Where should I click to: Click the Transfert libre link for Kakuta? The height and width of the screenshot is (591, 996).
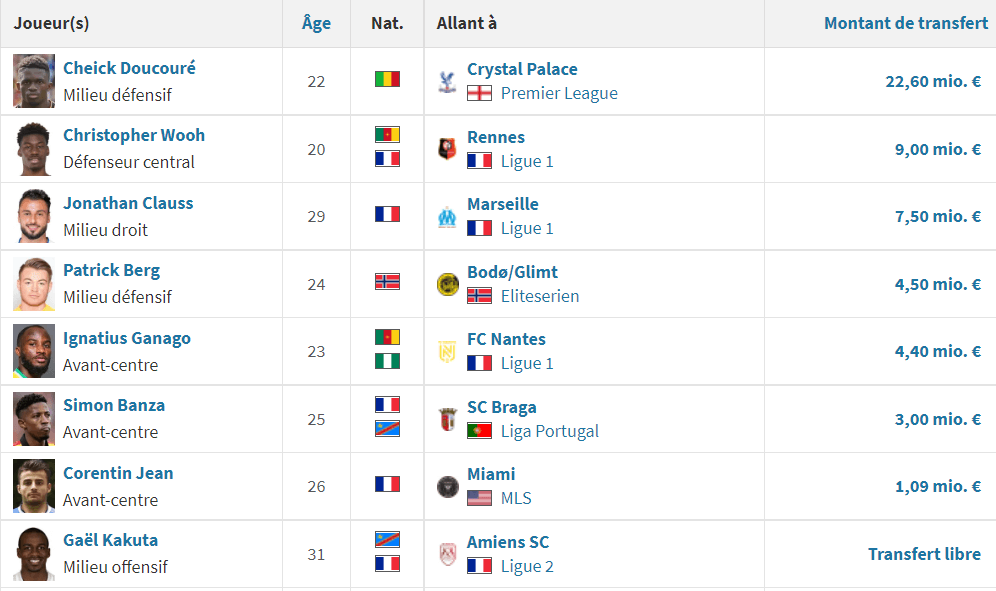coord(924,554)
